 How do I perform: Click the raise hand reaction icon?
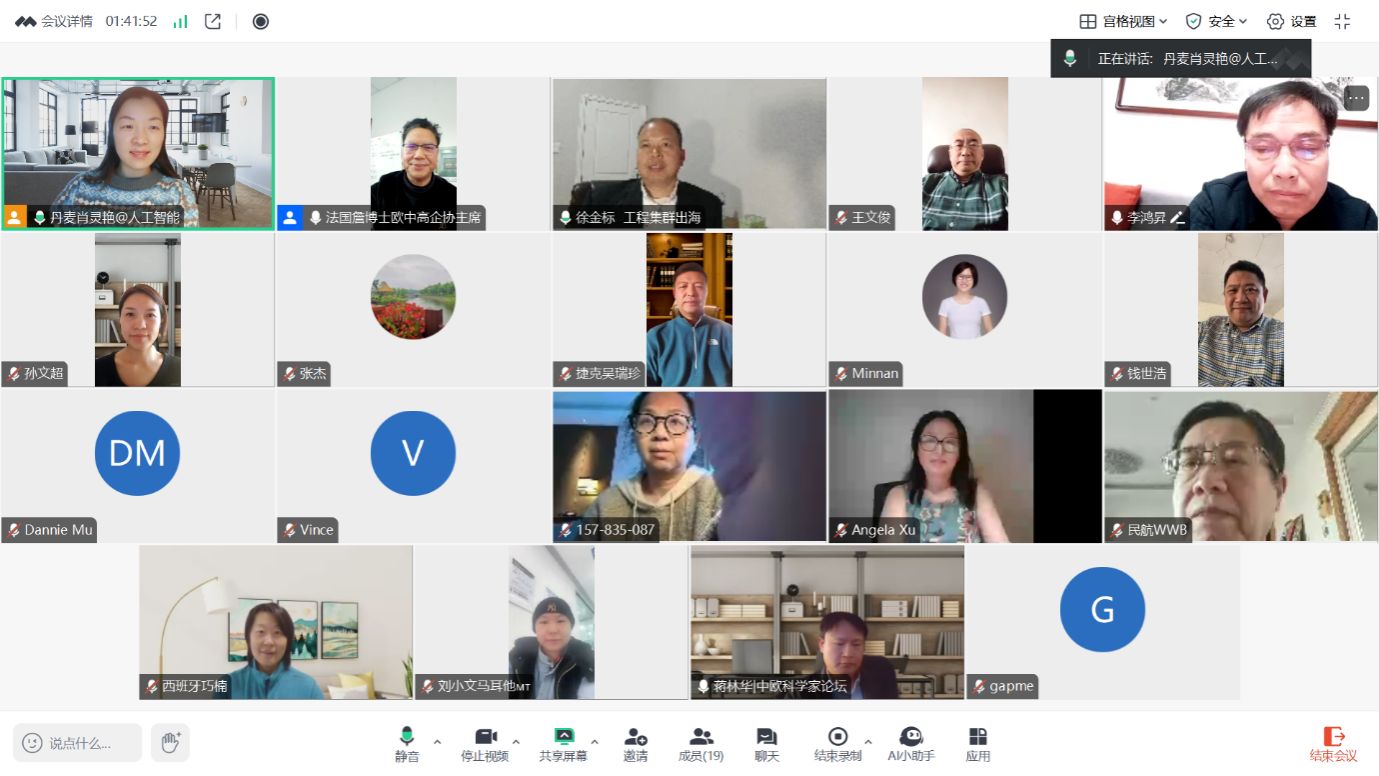(x=170, y=742)
